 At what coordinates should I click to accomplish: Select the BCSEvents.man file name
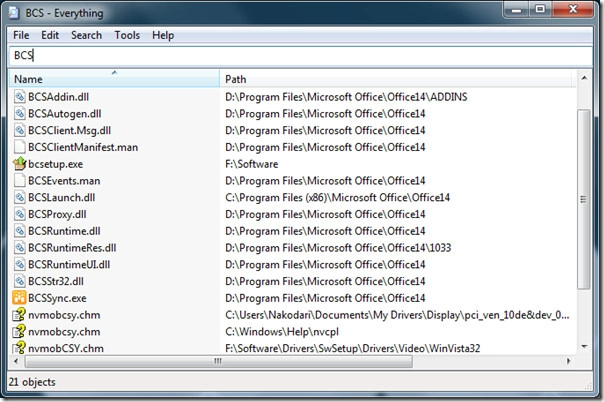tap(64, 181)
